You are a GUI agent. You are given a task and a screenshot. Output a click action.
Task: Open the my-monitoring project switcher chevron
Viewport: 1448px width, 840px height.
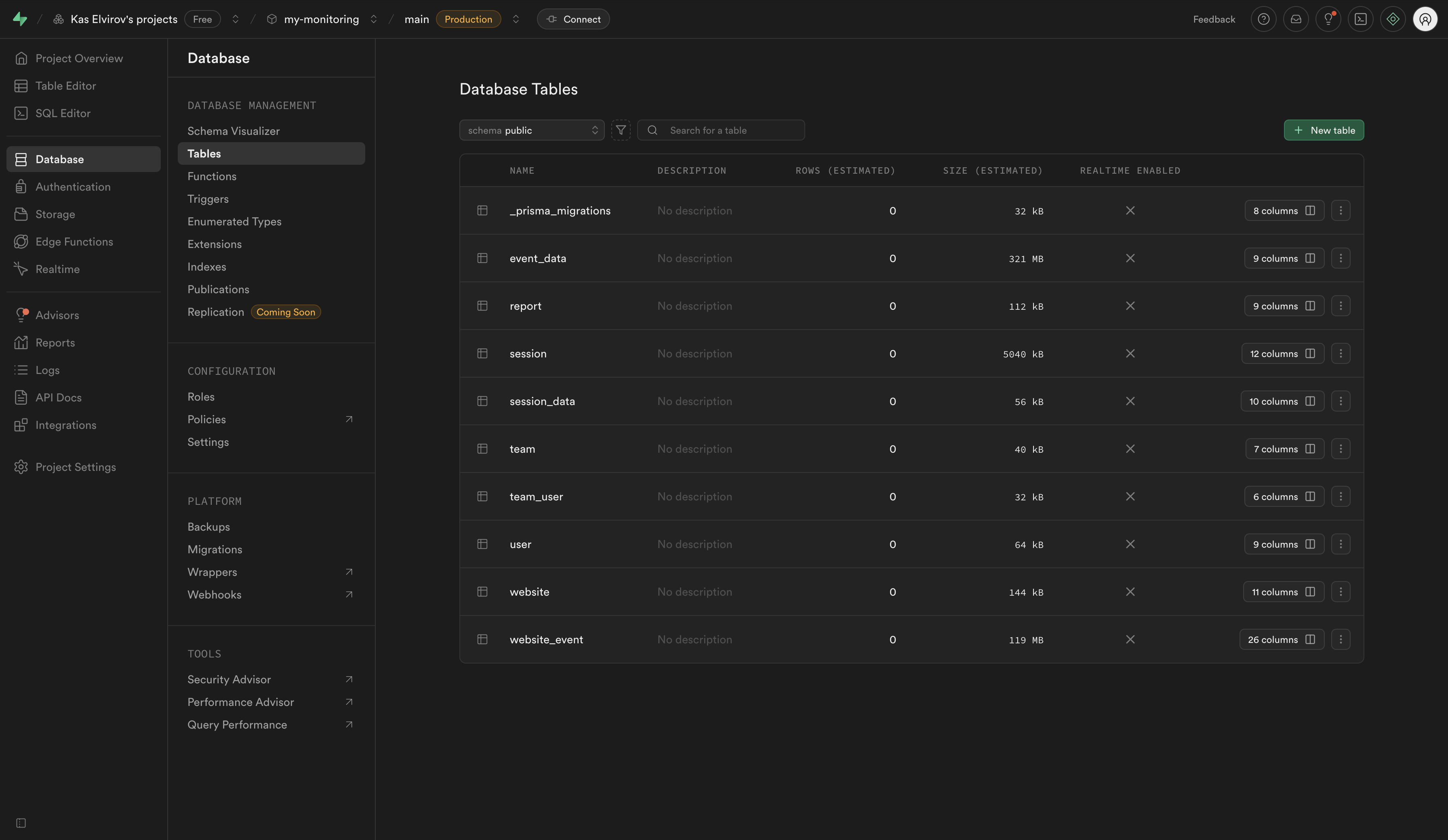coord(373,19)
